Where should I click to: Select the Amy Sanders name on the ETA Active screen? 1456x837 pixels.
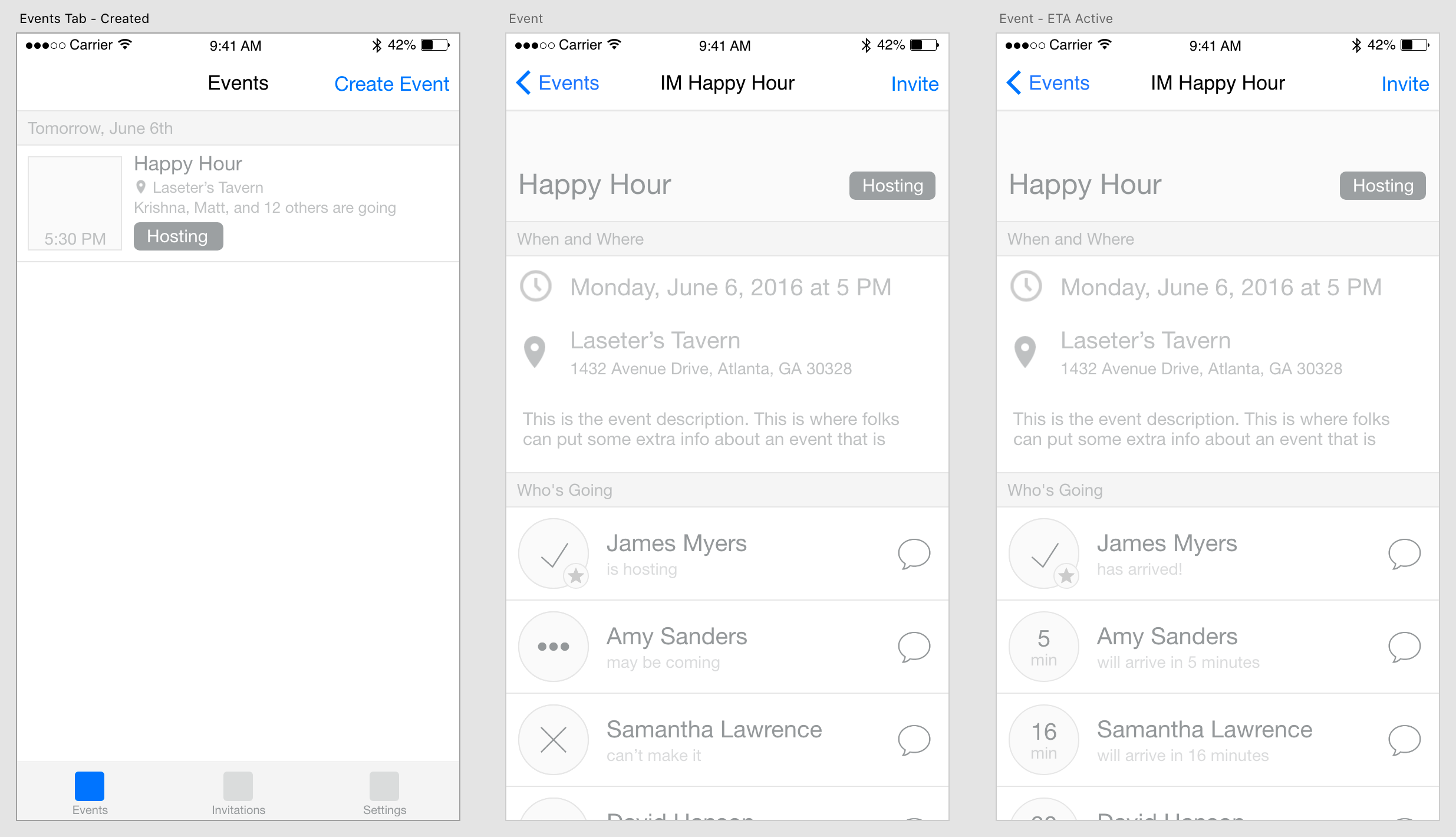coord(1167,637)
